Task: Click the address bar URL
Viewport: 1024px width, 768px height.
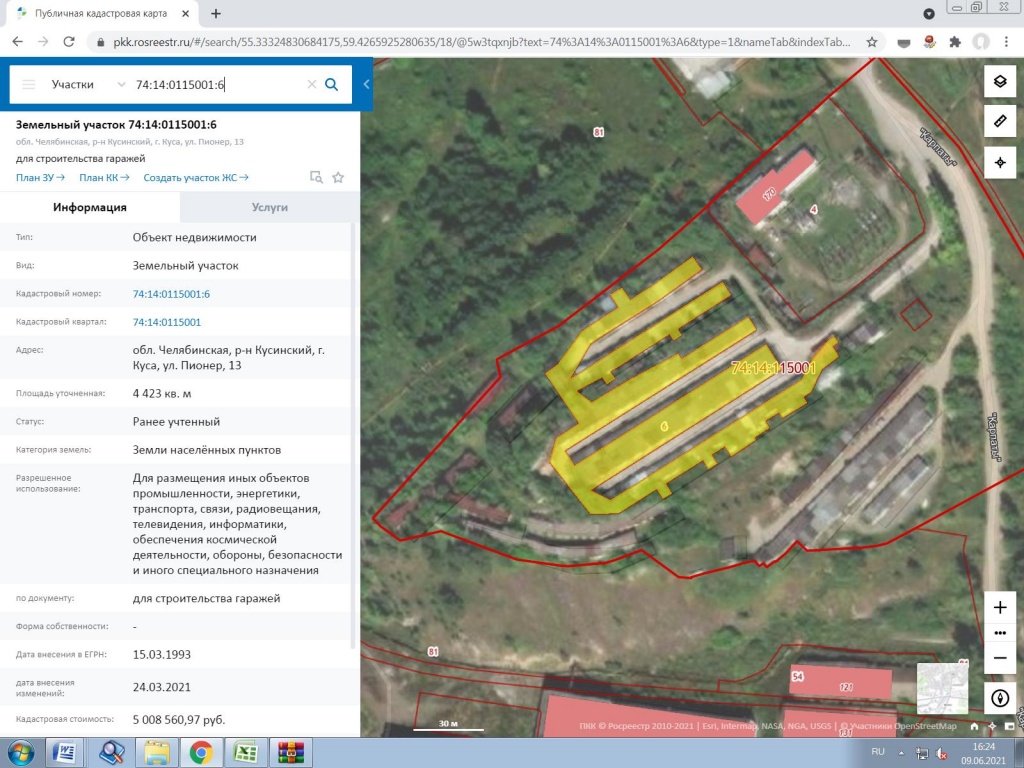Action: (x=482, y=42)
